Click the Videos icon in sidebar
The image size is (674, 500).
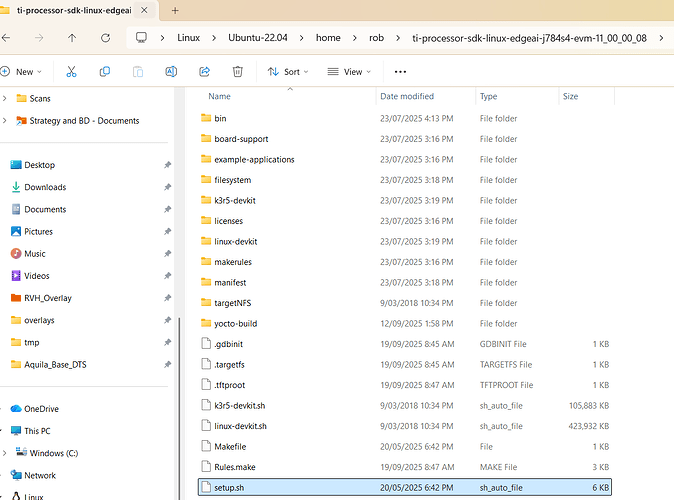16,276
